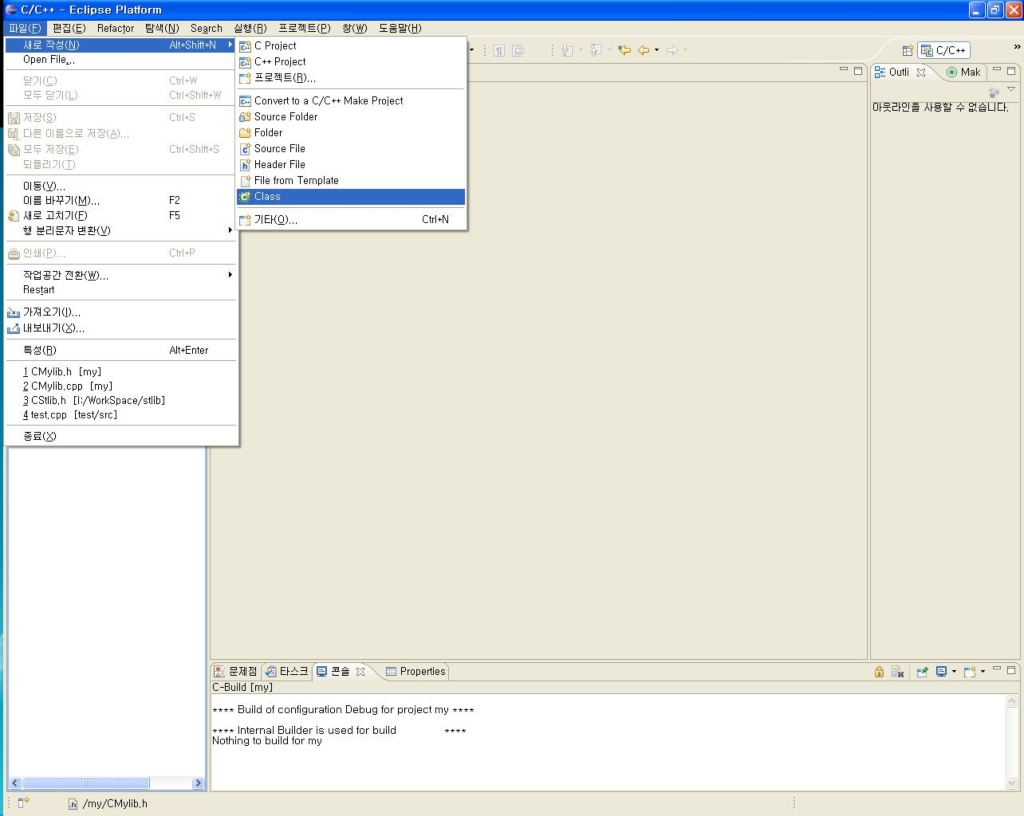Switch to the Mak (Make targets) tab
Screen dimensions: 1024x816
[963, 72]
